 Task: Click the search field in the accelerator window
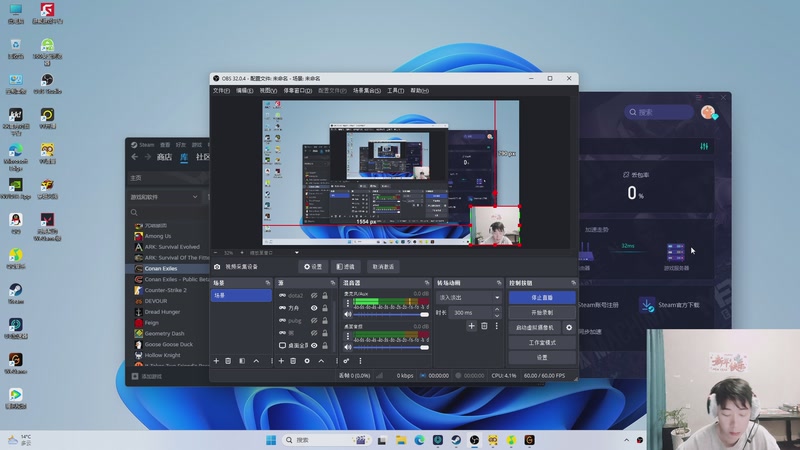[x=659, y=112]
